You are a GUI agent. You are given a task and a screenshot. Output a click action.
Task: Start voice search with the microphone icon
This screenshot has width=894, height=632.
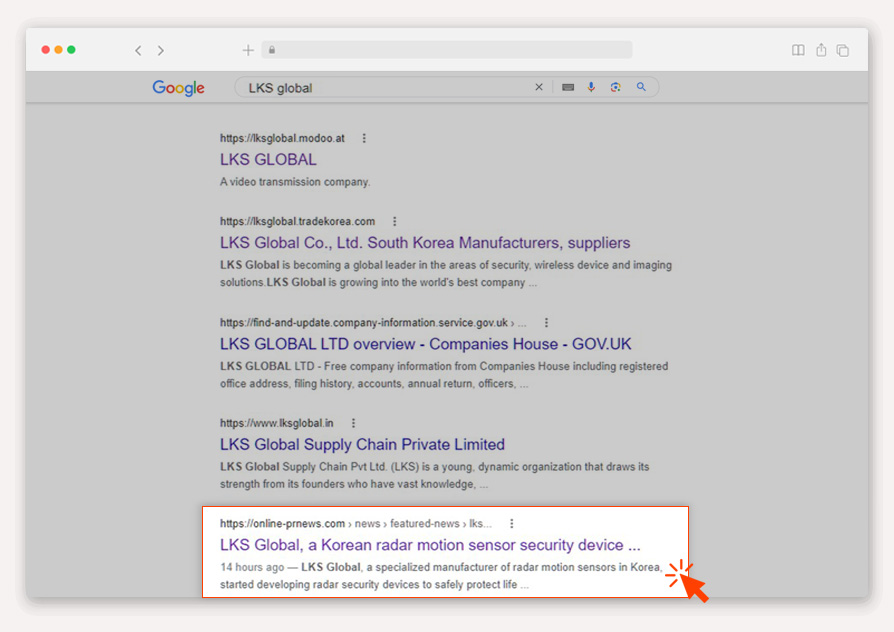click(591, 87)
